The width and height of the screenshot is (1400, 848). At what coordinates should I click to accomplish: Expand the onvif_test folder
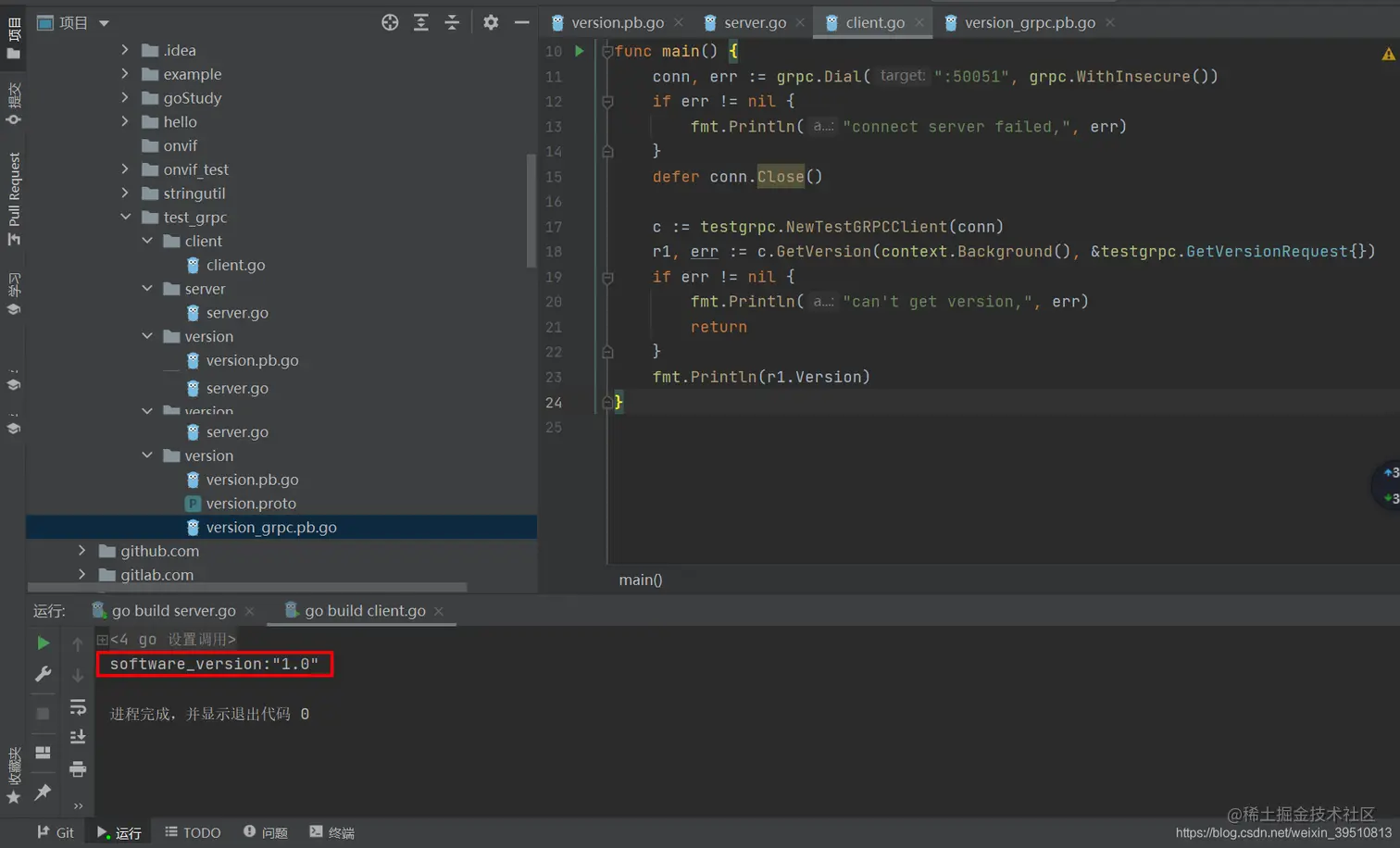(125, 169)
